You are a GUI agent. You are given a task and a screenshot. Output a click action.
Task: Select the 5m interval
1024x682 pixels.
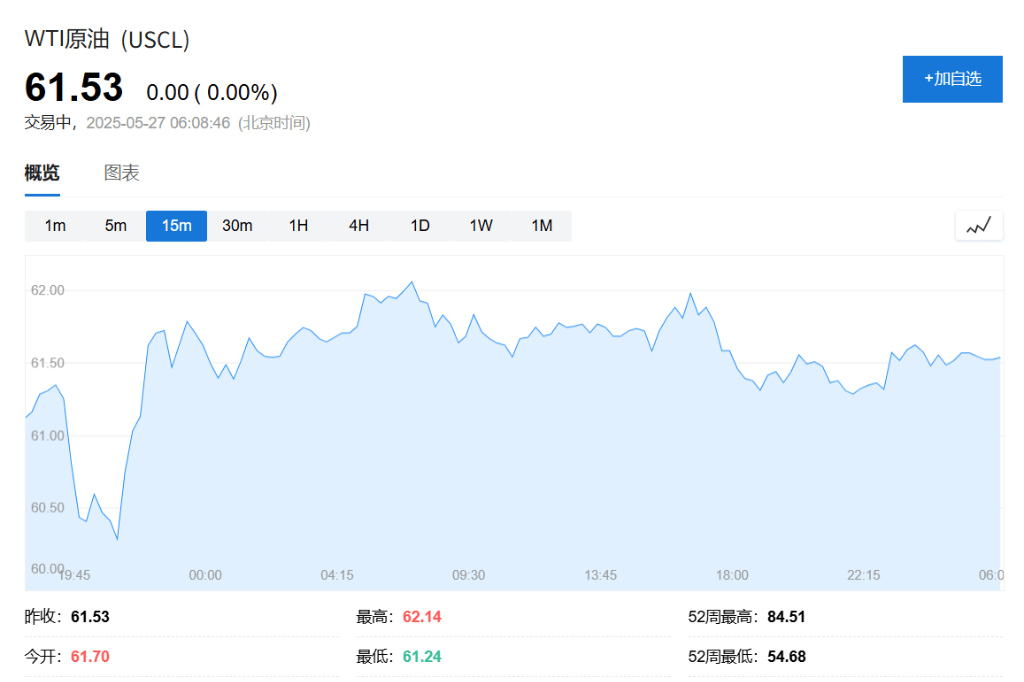pyautogui.click(x=116, y=226)
